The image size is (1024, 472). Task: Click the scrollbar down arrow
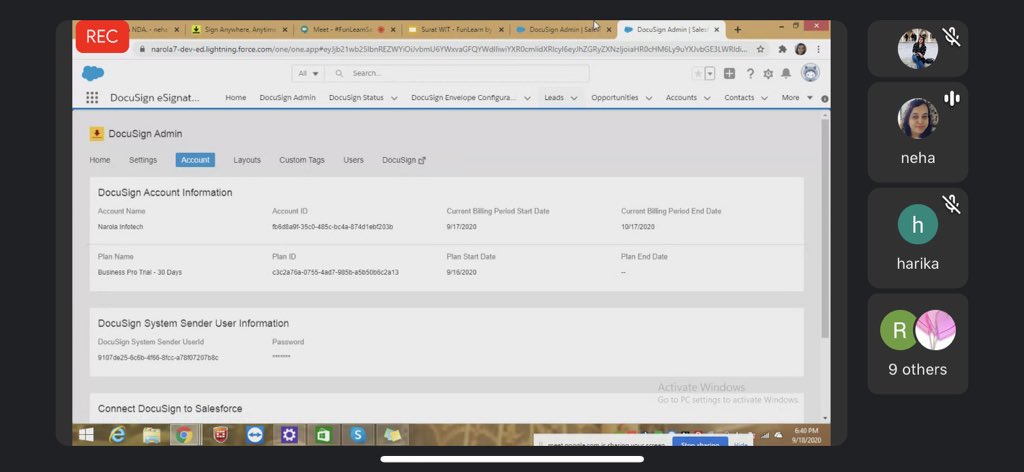point(825,418)
